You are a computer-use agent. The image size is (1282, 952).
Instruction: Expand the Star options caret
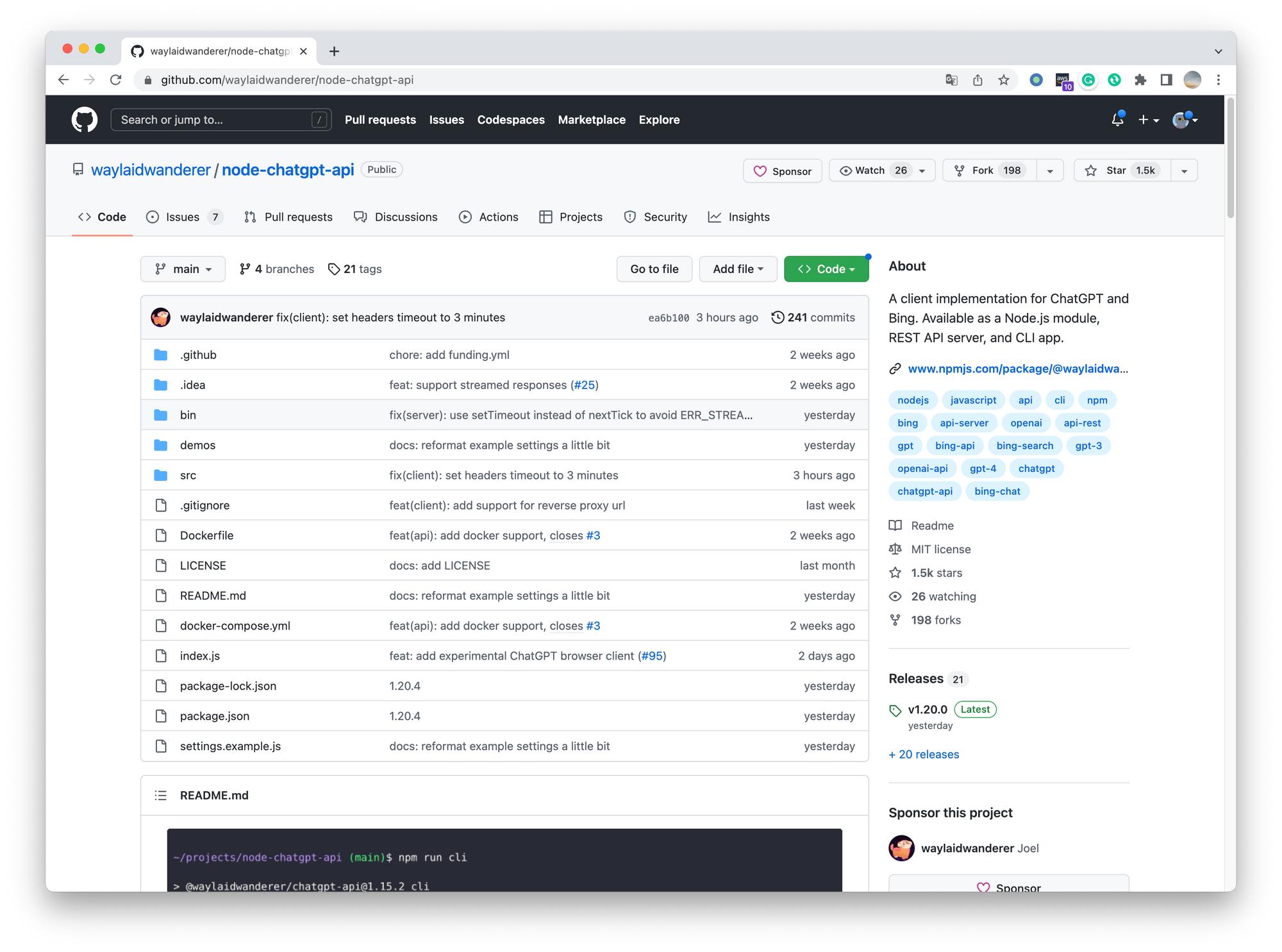(1183, 171)
